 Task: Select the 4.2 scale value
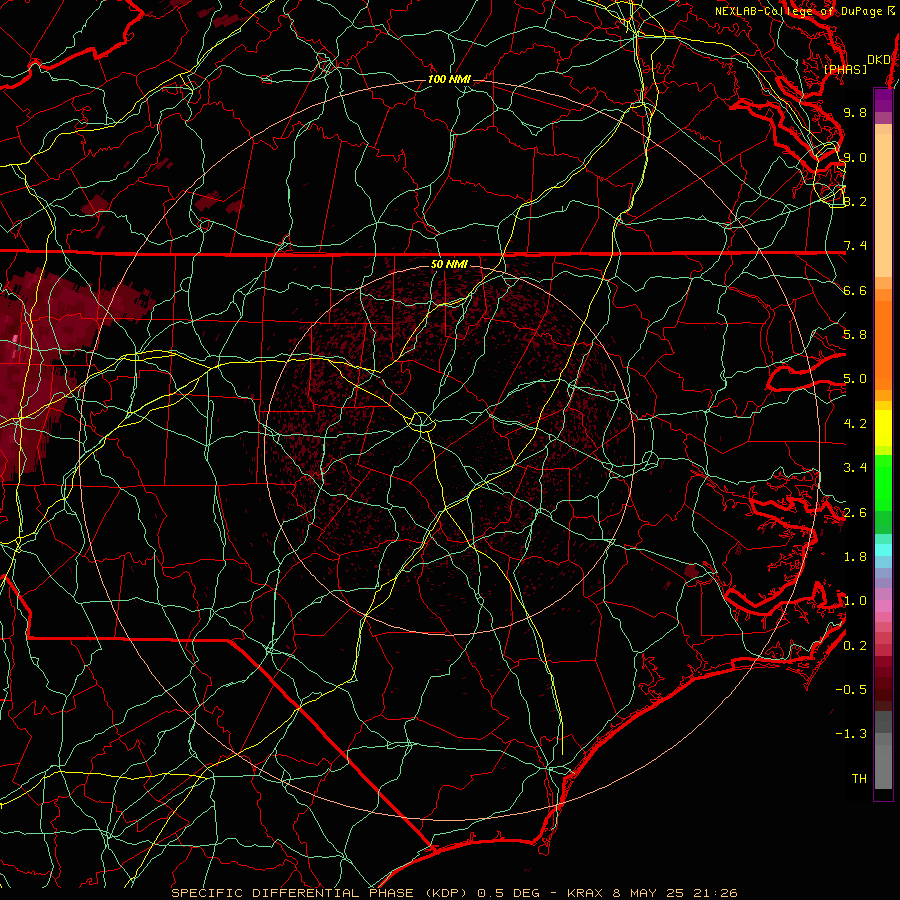pos(855,424)
